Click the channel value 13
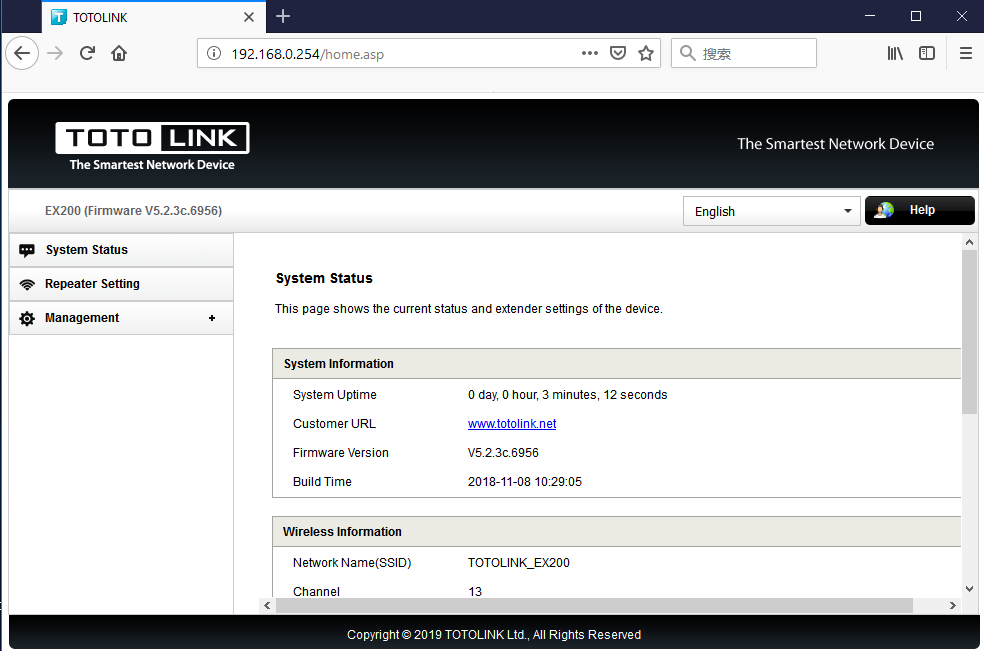This screenshot has width=984, height=651. (475, 591)
